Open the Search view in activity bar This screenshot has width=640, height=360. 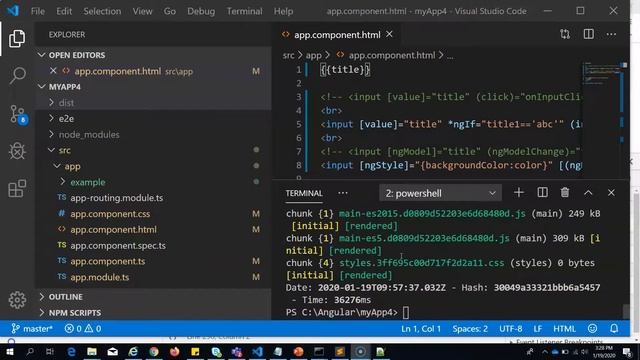[x=17, y=76]
